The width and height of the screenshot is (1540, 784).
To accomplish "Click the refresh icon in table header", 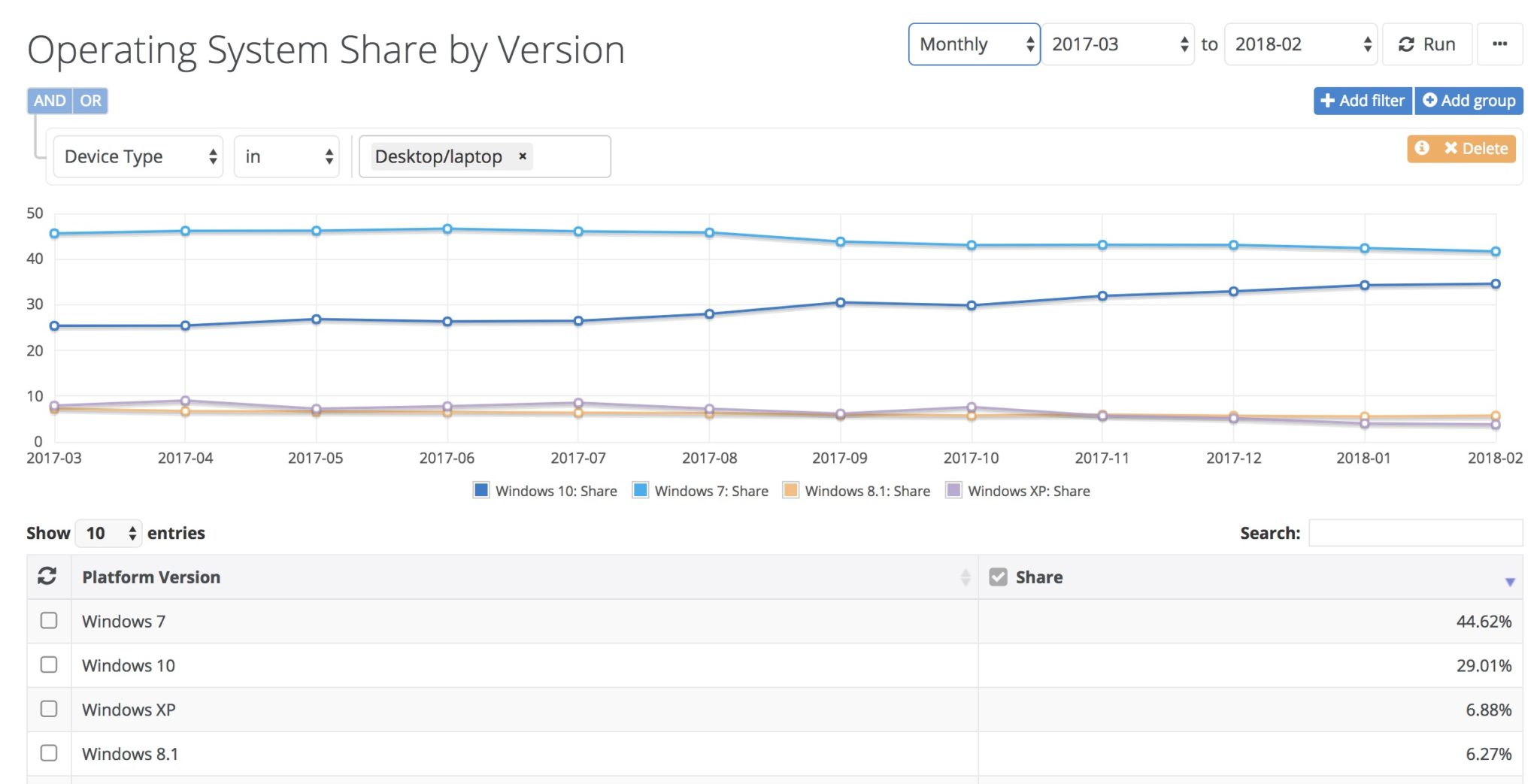I will 47,577.
